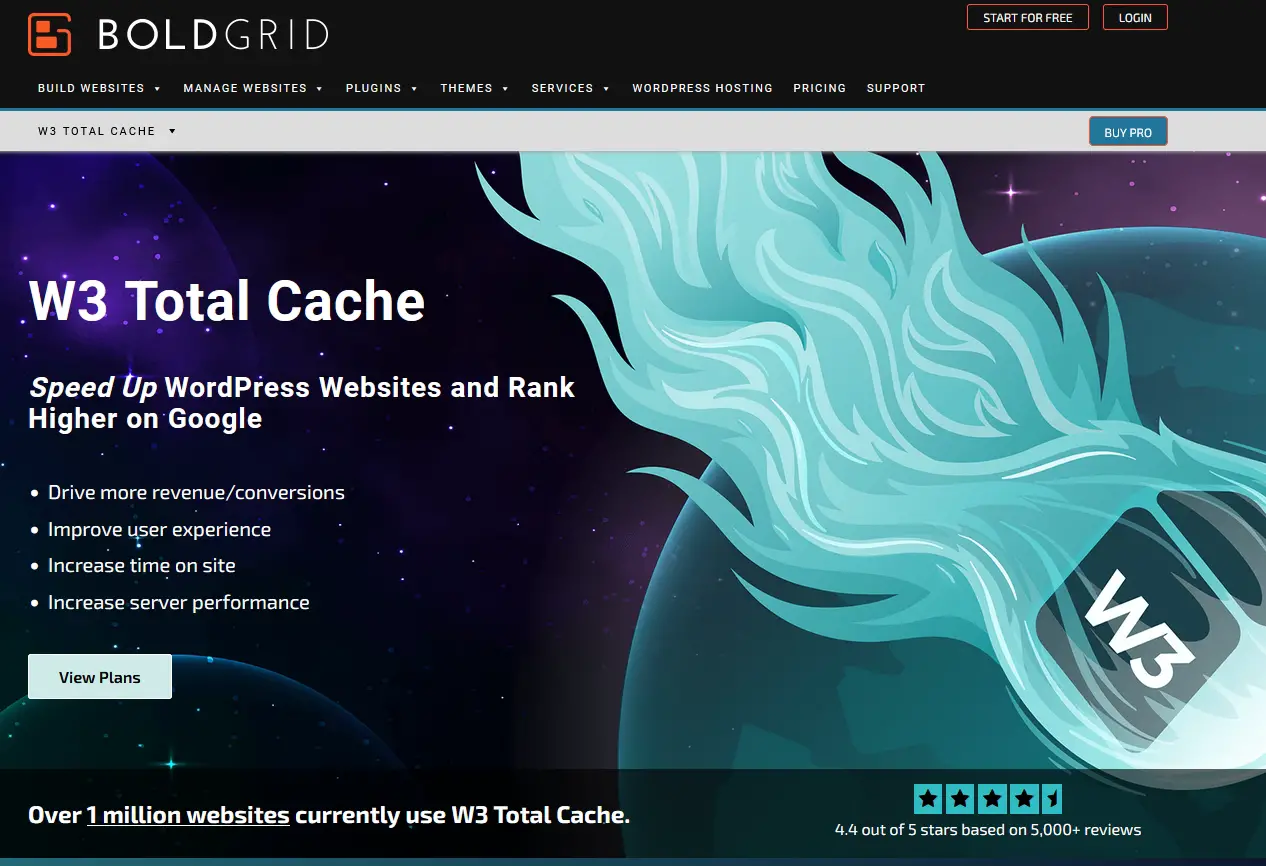
Task: Expand the Plugins dropdown arrow
Action: point(414,89)
